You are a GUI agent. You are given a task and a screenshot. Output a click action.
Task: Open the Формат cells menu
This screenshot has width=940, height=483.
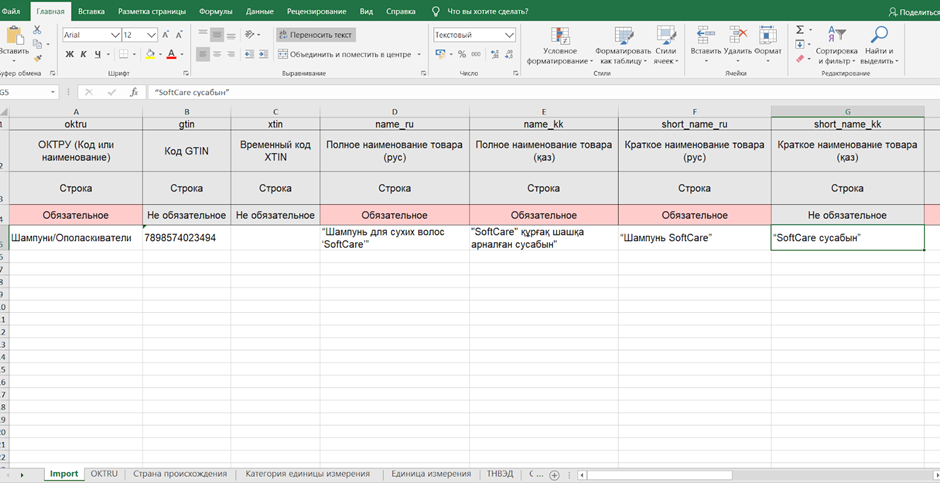(768, 44)
